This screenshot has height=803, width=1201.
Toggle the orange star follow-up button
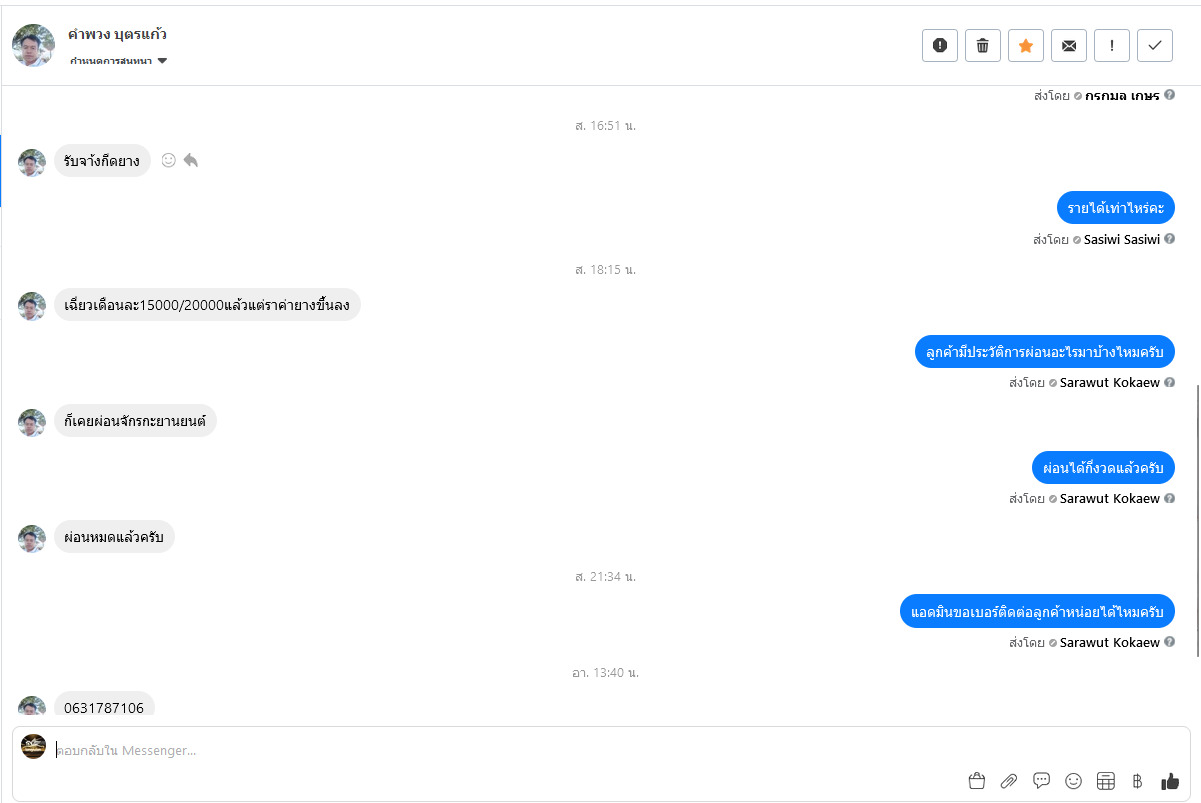[x=1026, y=45]
